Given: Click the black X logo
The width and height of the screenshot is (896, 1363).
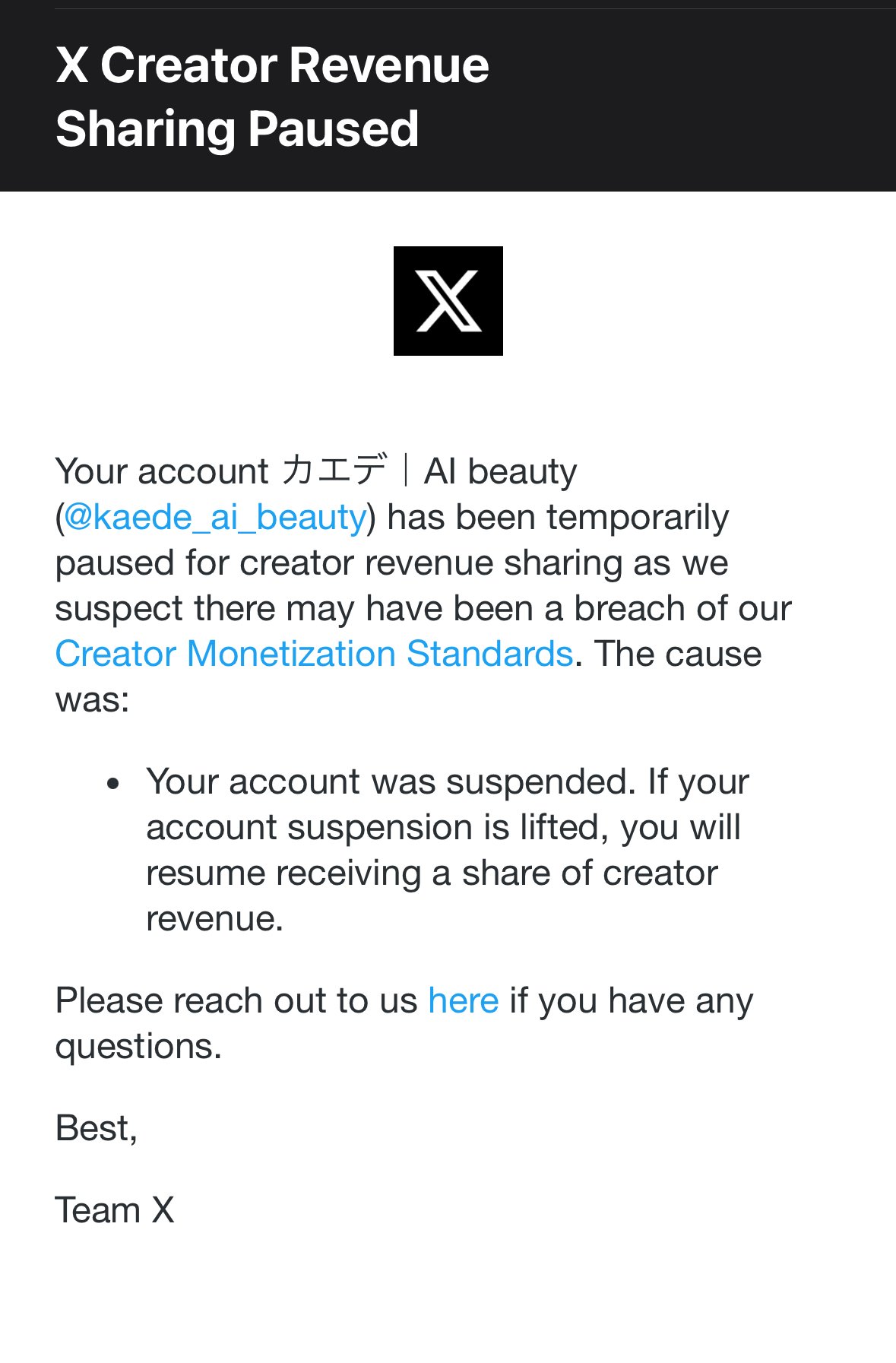Looking at the screenshot, I should click(x=448, y=300).
